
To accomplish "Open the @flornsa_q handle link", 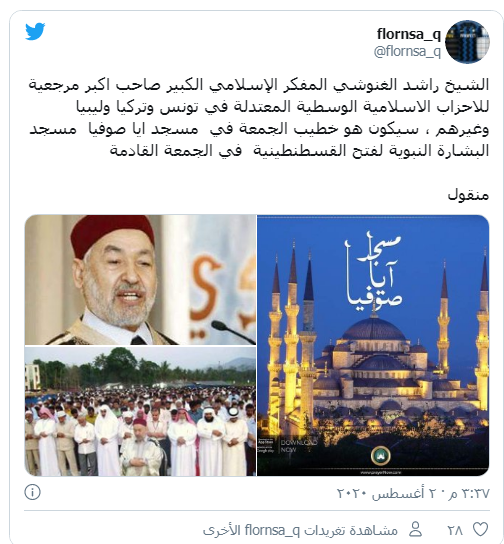I will click(x=407, y=52).
